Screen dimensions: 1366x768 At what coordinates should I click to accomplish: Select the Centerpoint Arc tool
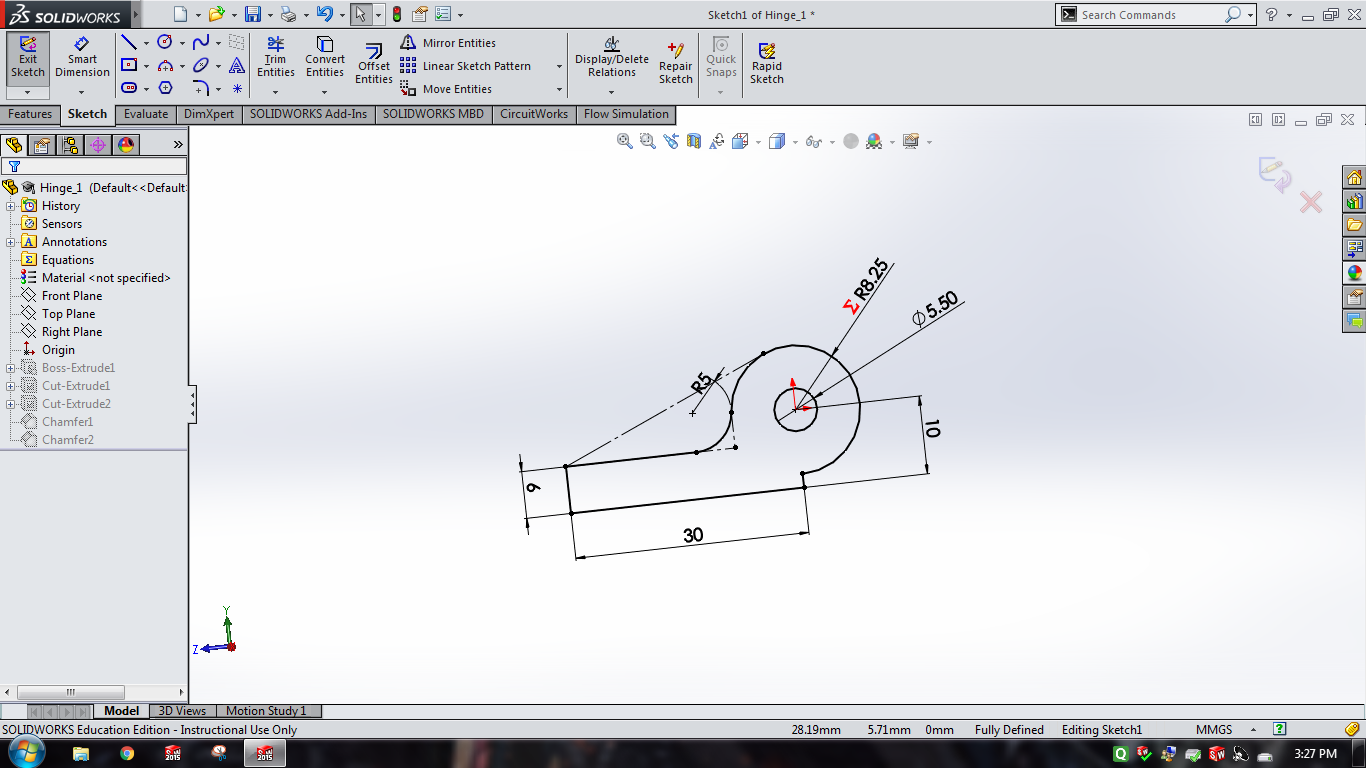click(165, 65)
